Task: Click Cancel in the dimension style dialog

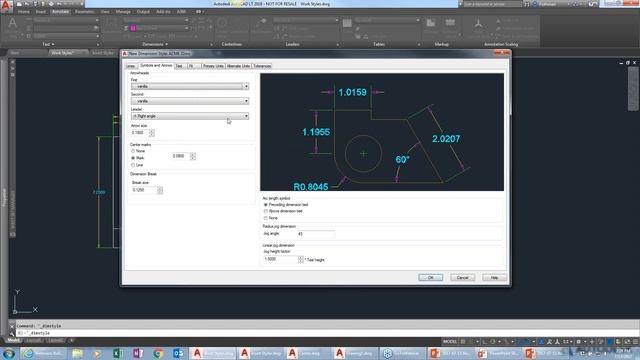Action: (x=462, y=278)
